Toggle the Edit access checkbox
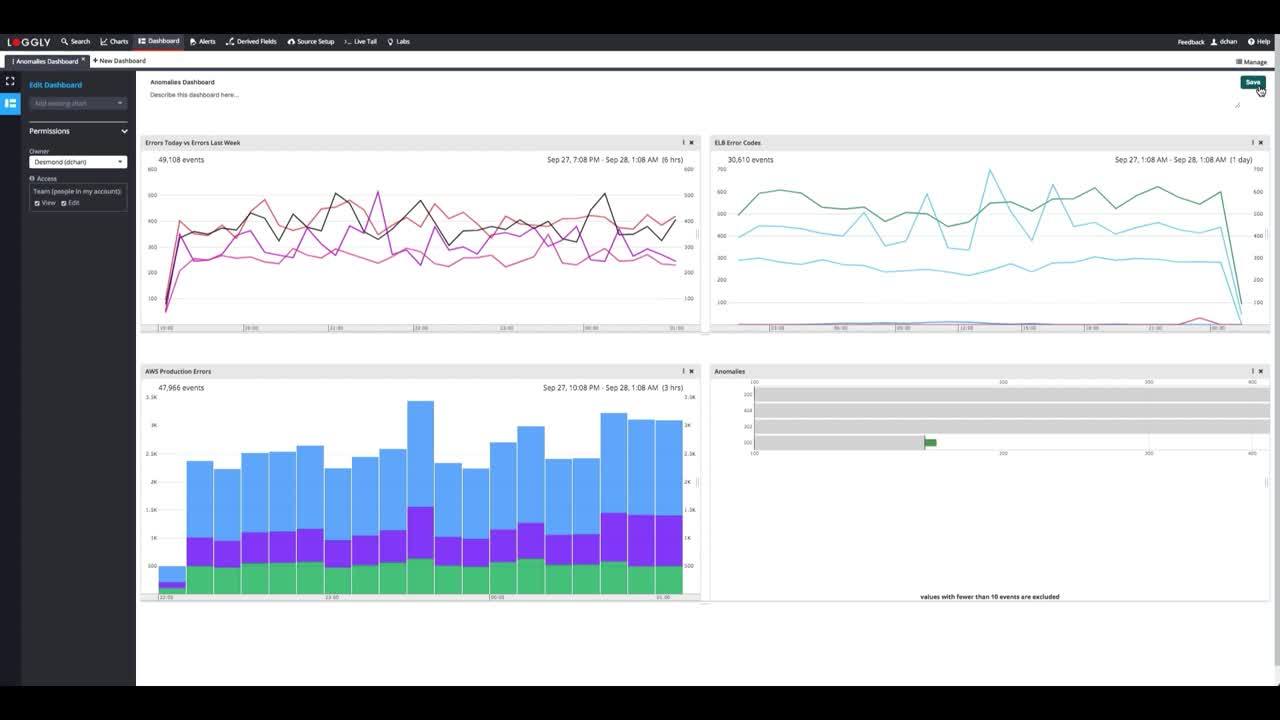The height and width of the screenshot is (720, 1280). pos(63,203)
